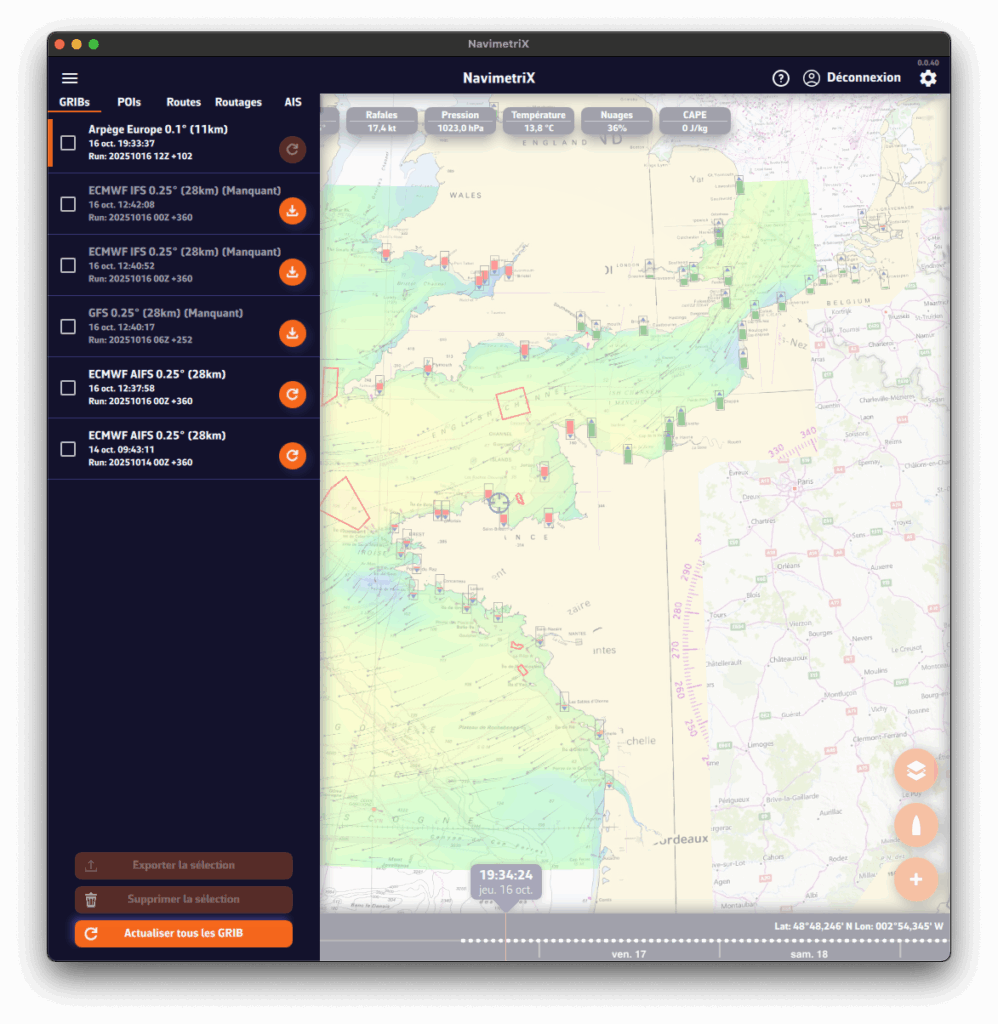Tick ECMWF AIFS 16 oct. checkbox
The width and height of the screenshot is (998, 1024).
coord(68,387)
